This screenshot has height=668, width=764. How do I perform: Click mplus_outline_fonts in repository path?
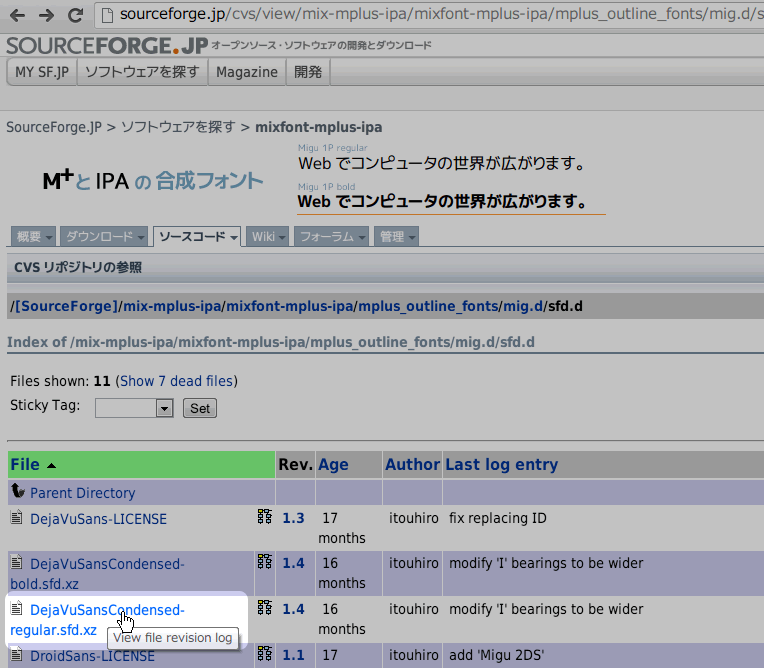tap(428, 306)
